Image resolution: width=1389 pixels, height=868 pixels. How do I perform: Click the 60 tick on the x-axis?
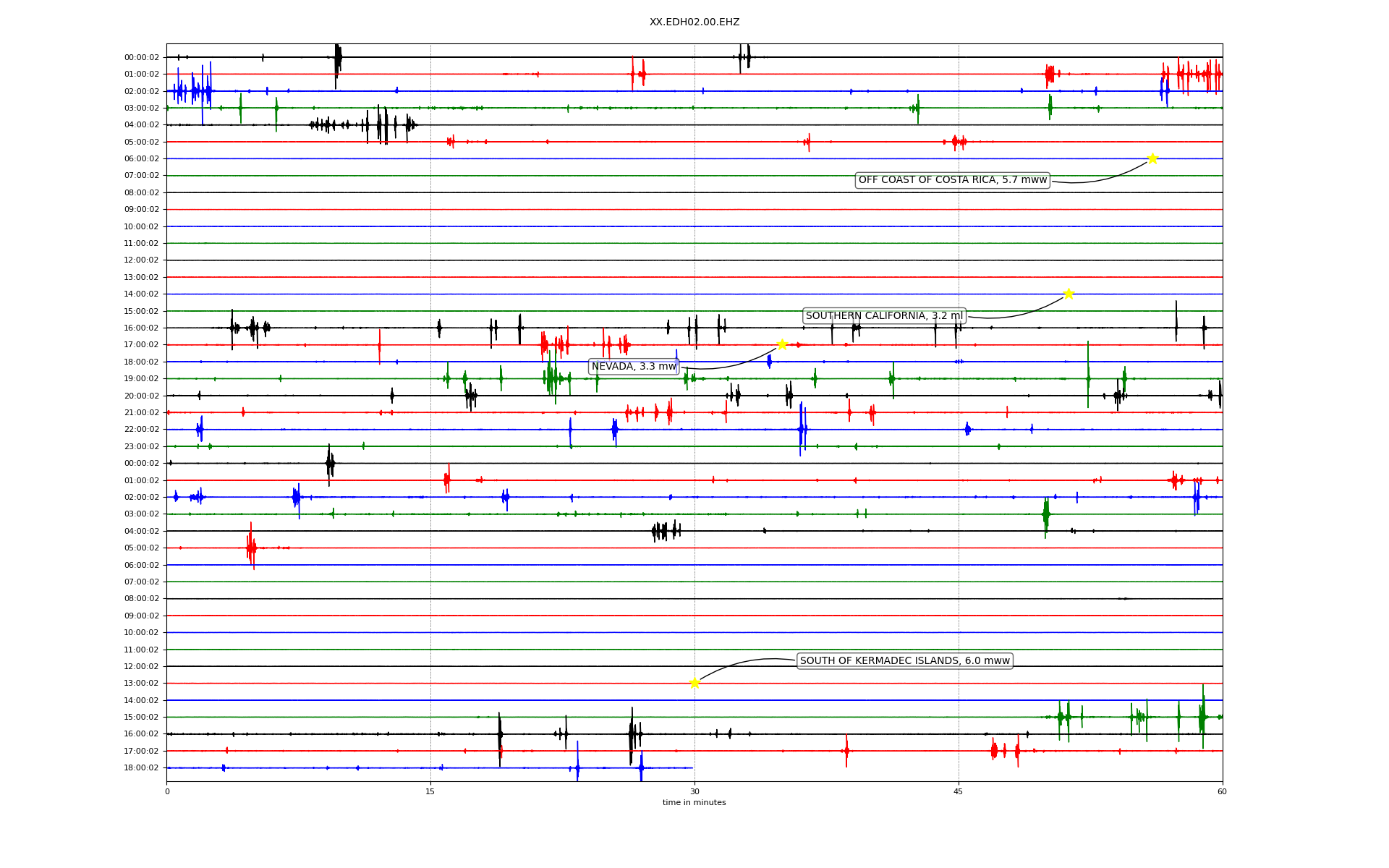point(1222,791)
